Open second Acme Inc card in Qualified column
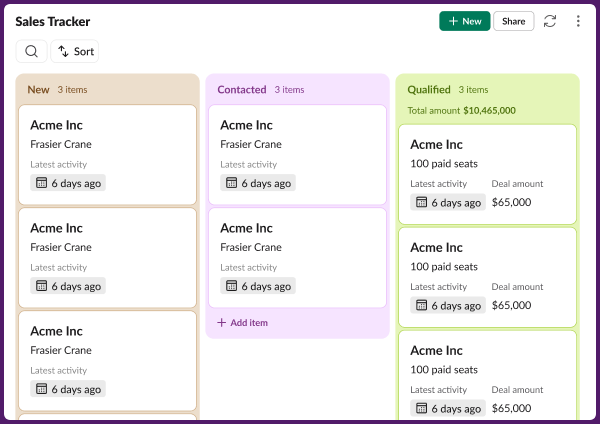 (487, 277)
